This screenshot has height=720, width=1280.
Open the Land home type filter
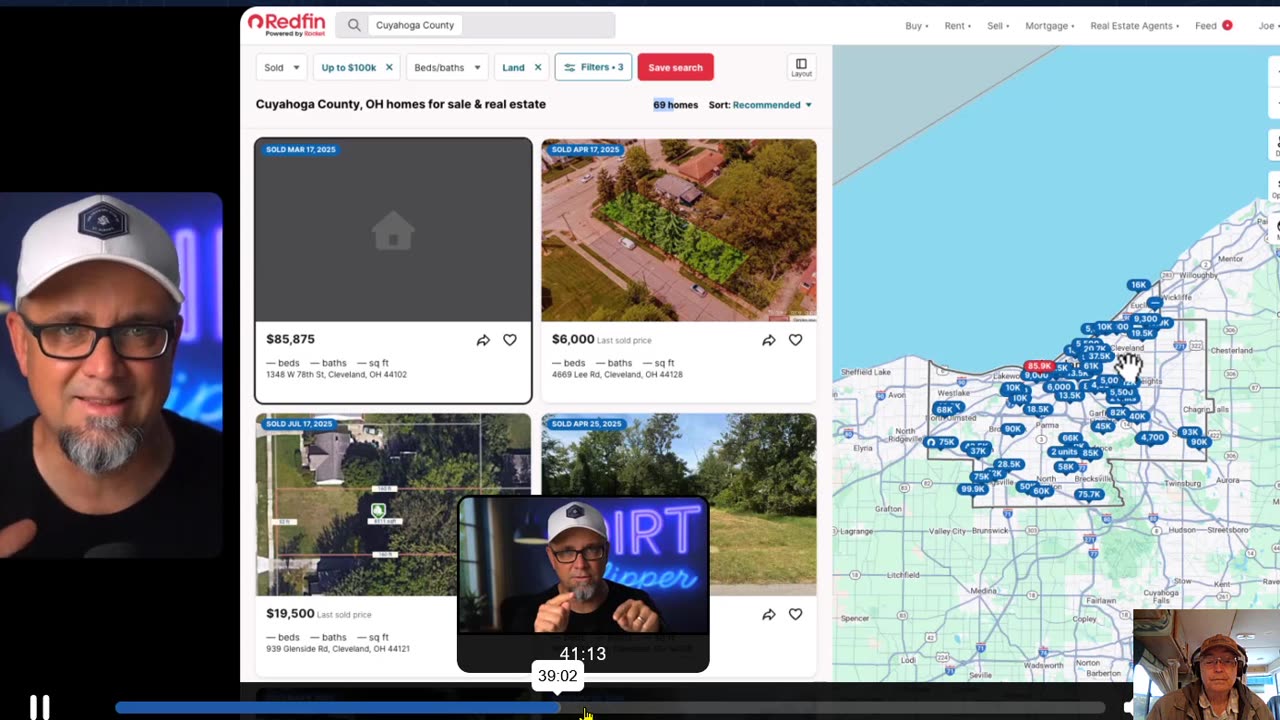point(513,68)
